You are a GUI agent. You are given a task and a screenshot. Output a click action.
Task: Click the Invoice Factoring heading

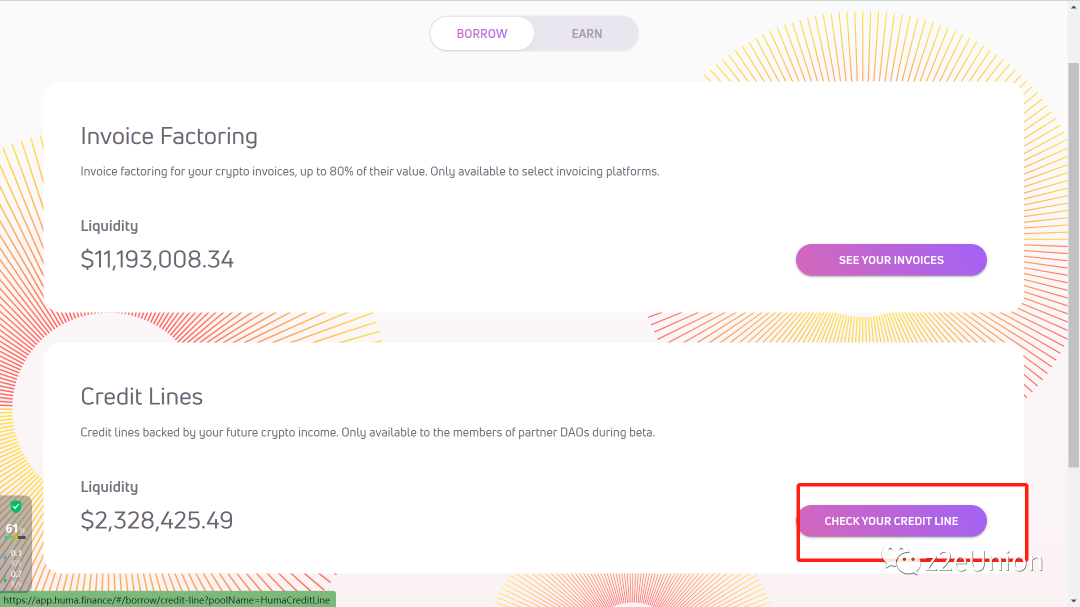click(x=169, y=136)
